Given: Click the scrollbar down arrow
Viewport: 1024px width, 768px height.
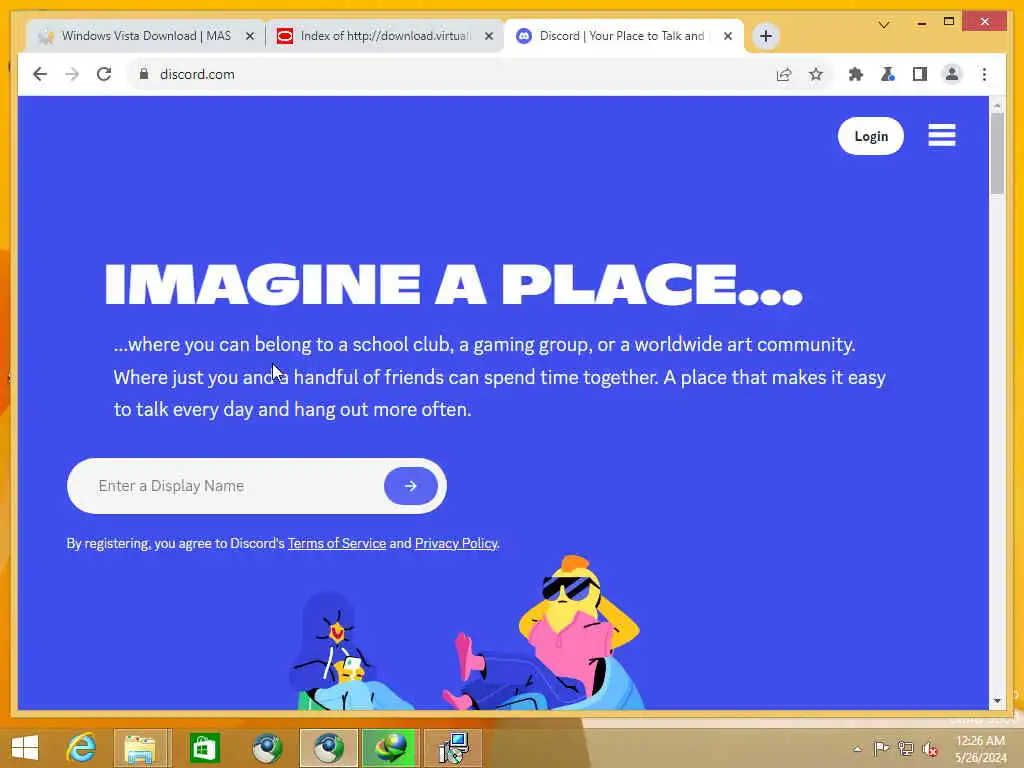Looking at the screenshot, I should (x=997, y=701).
